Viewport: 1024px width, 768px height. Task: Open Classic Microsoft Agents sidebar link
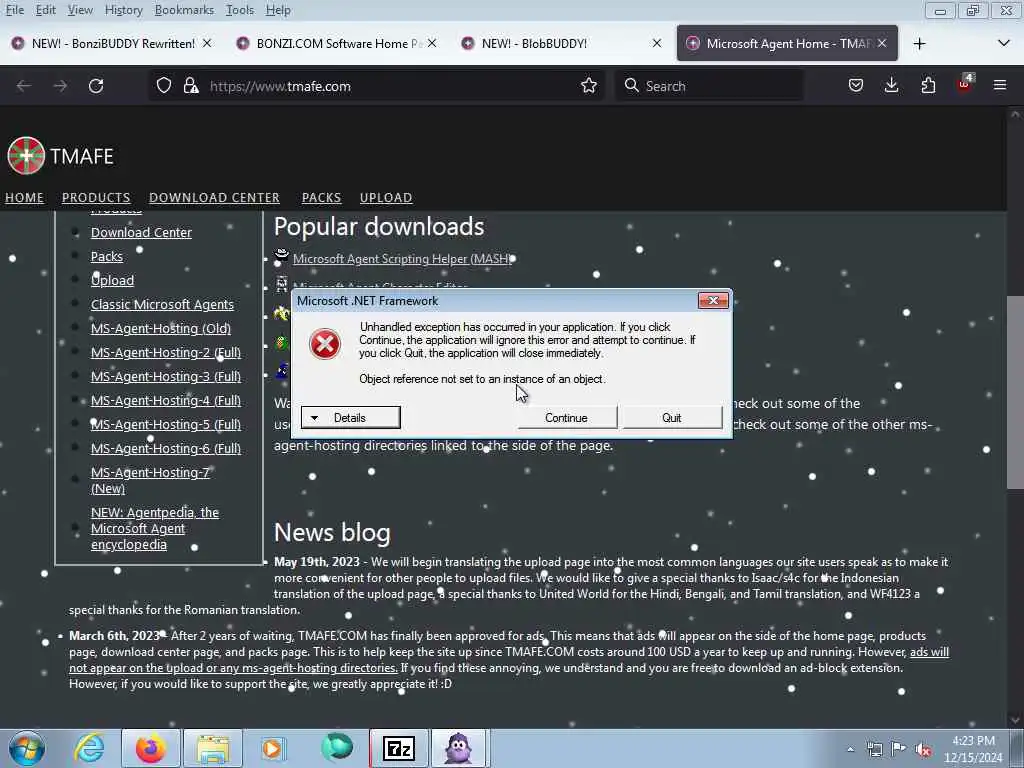point(162,304)
